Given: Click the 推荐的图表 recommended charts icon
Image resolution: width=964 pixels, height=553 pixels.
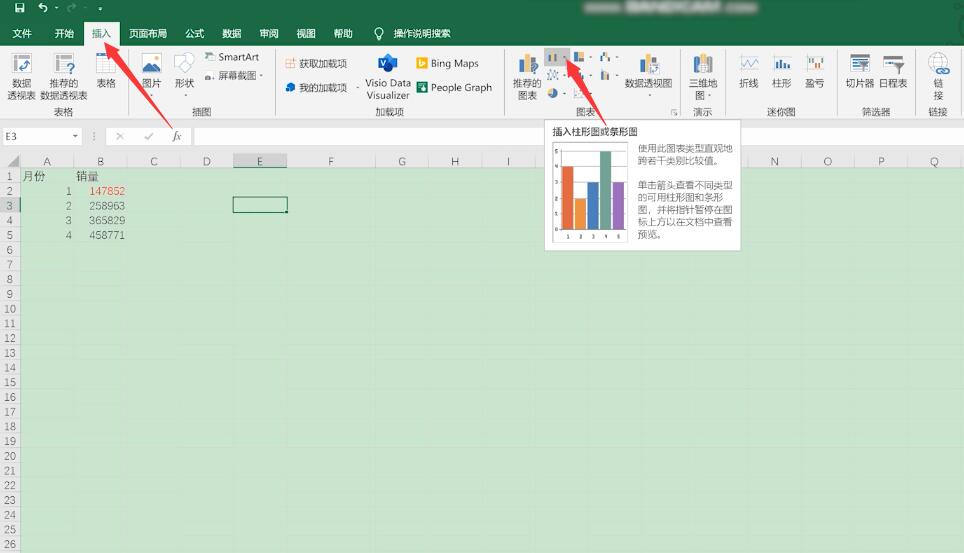Looking at the screenshot, I should coord(527,76).
